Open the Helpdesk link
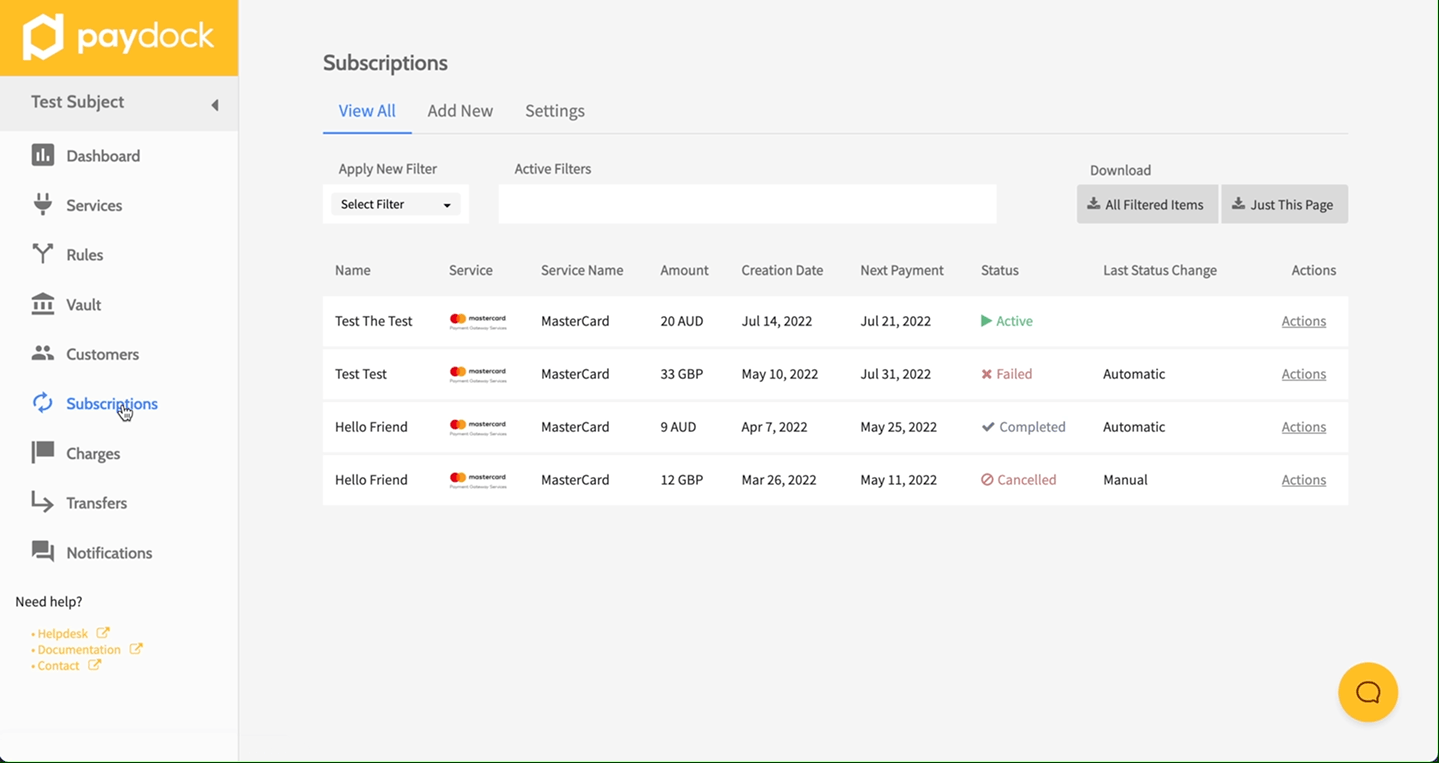The height and width of the screenshot is (763, 1439). tap(63, 633)
